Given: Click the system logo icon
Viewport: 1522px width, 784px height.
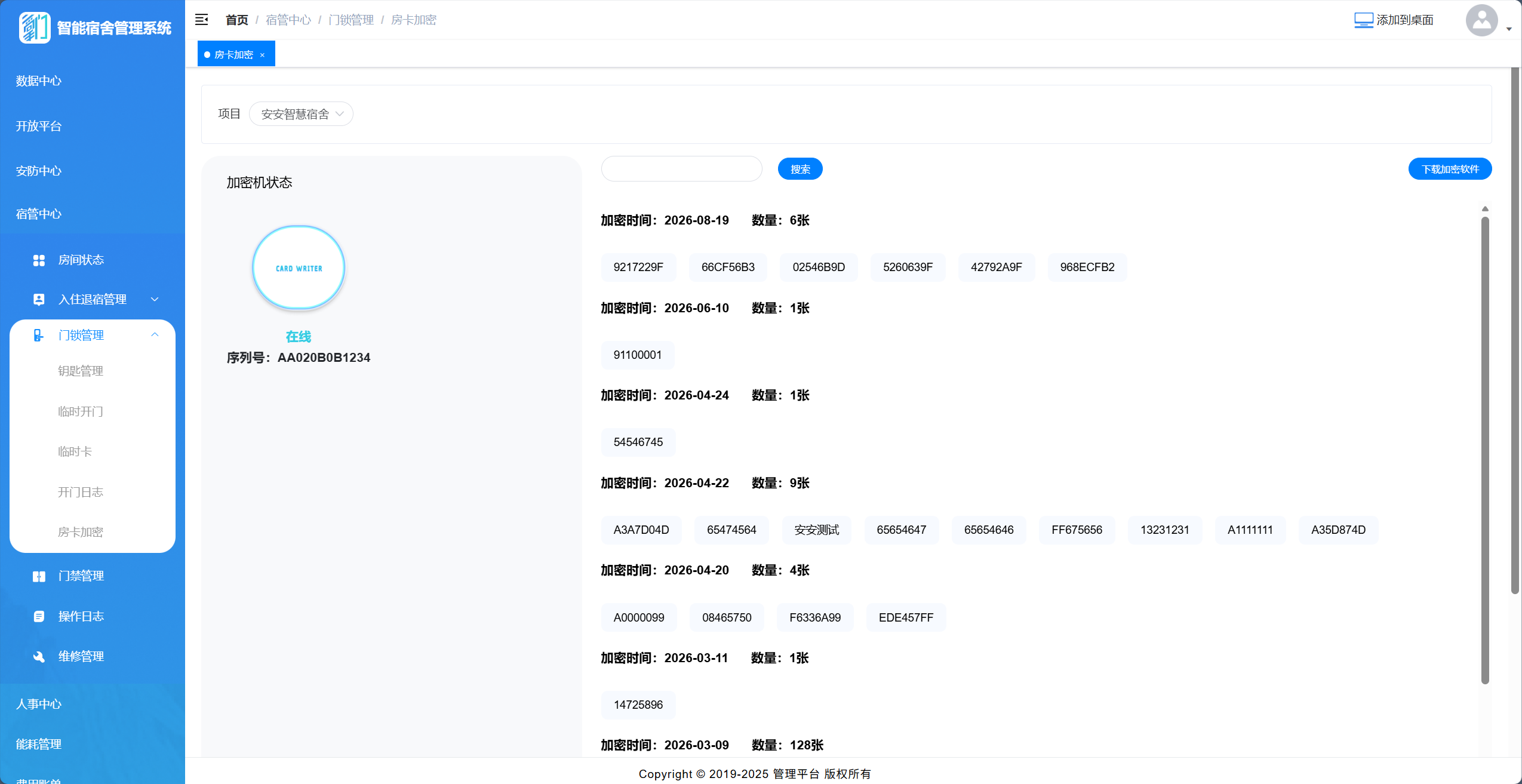Looking at the screenshot, I should (x=35, y=27).
